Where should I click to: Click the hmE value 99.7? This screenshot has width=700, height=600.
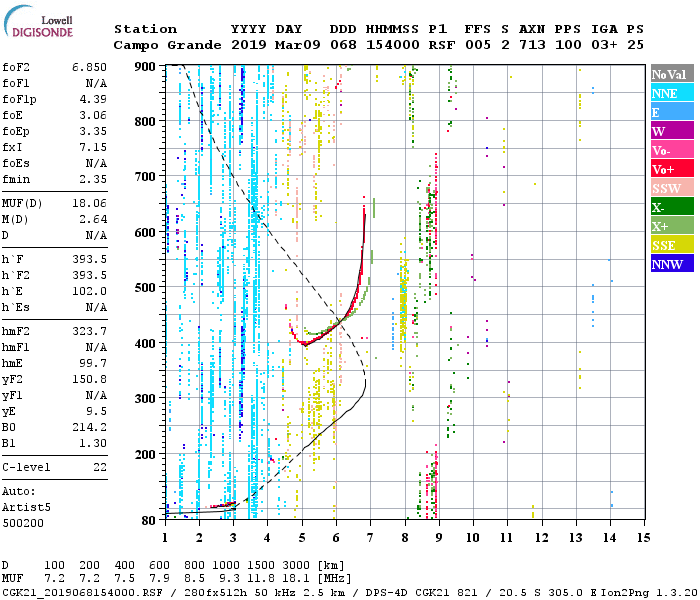(93, 363)
